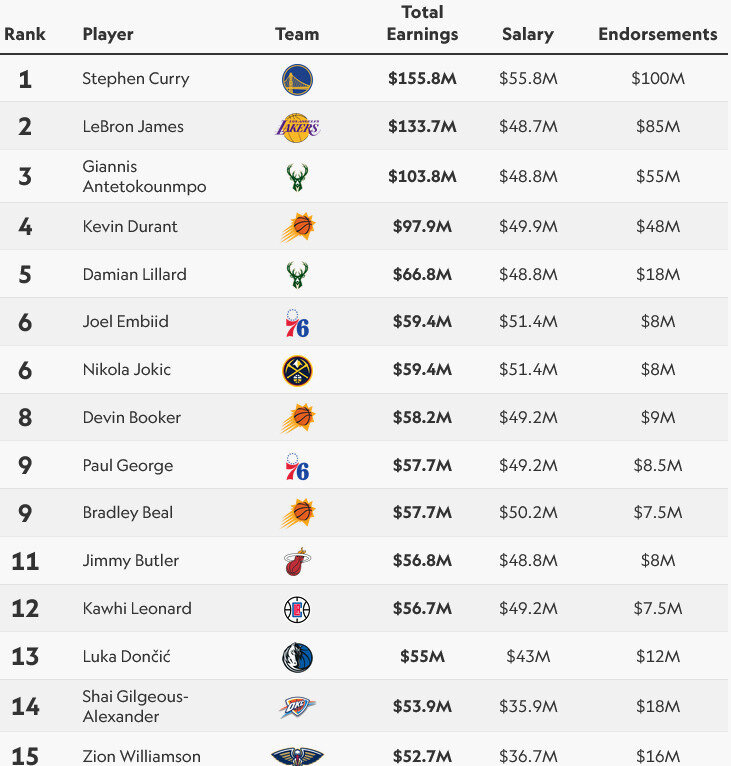Click the Clippers logo beside Kawhi Leonard
The width and height of the screenshot is (731, 766).
(x=297, y=609)
